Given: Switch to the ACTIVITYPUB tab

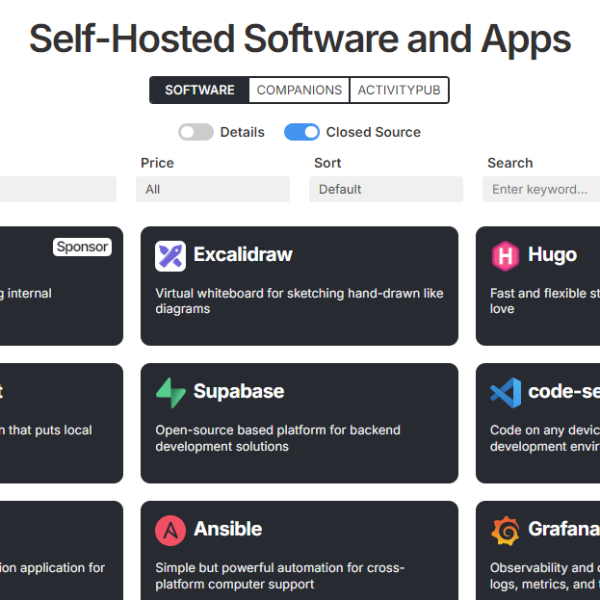Looking at the screenshot, I should coord(399,90).
